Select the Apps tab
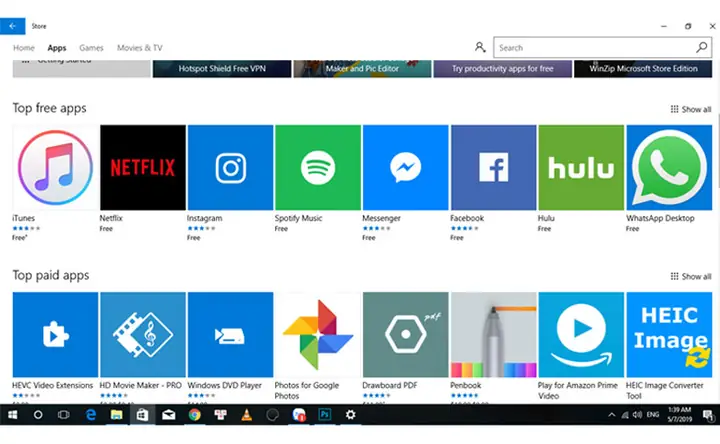This screenshot has height=444, width=720. point(57,48)
